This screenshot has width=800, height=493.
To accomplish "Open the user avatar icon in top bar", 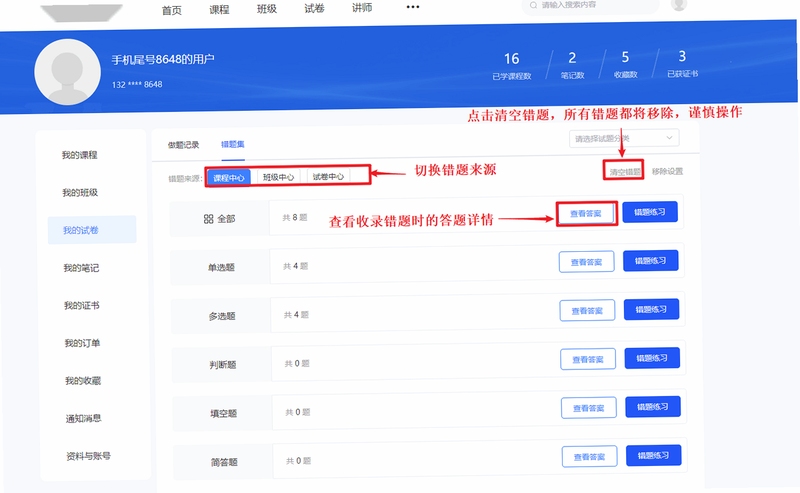I will tap(679, 5).
